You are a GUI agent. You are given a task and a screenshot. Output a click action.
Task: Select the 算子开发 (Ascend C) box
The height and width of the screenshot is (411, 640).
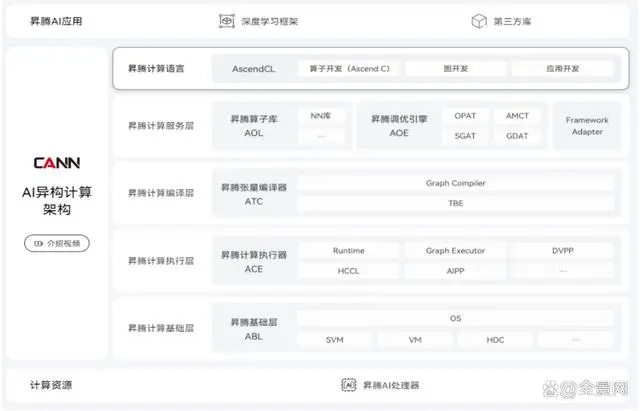349,69
